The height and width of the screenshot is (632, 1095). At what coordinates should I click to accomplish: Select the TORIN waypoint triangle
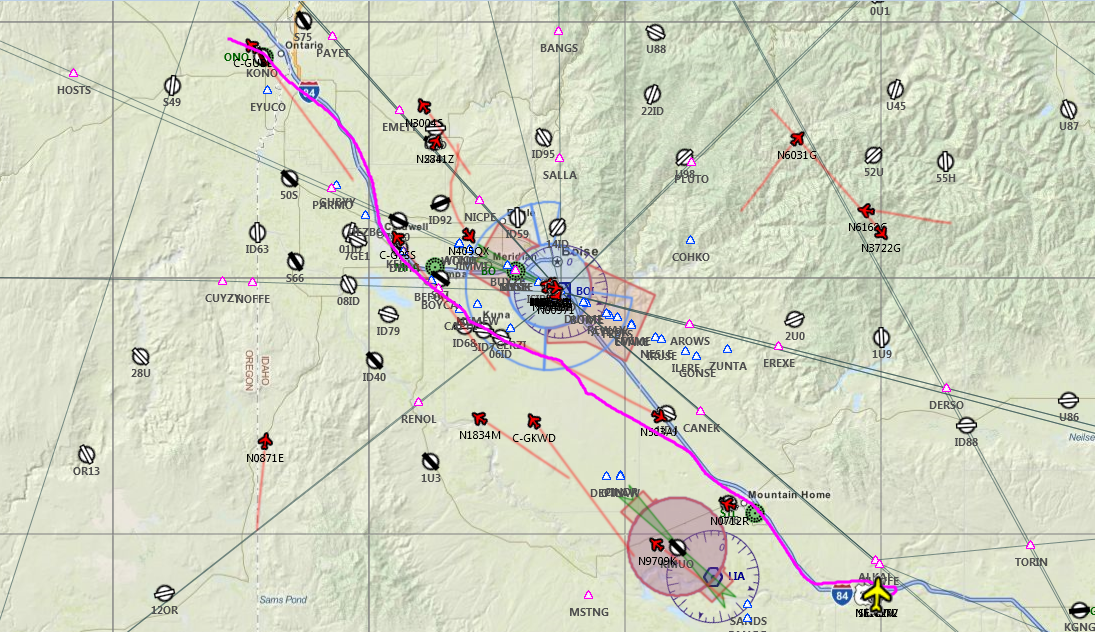1030,545
